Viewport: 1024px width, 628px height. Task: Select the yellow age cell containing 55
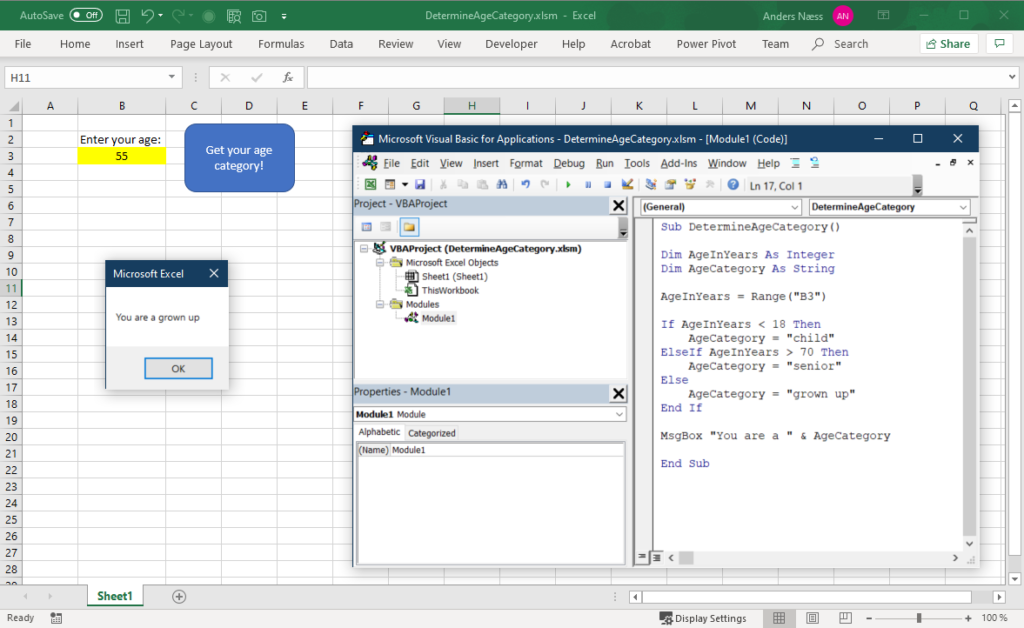pos(121,156)
